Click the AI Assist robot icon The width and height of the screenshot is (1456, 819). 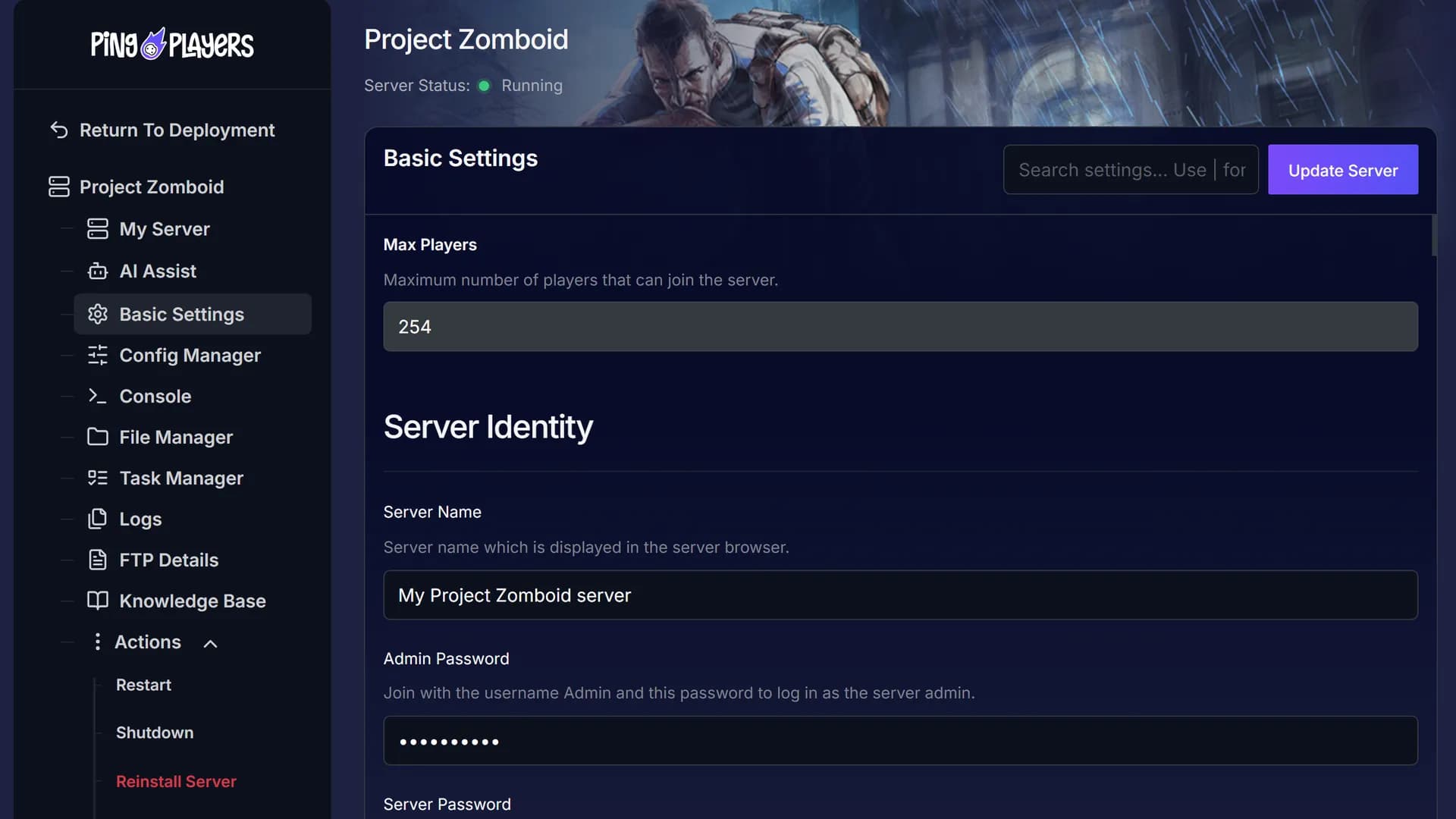pos(98,271)
